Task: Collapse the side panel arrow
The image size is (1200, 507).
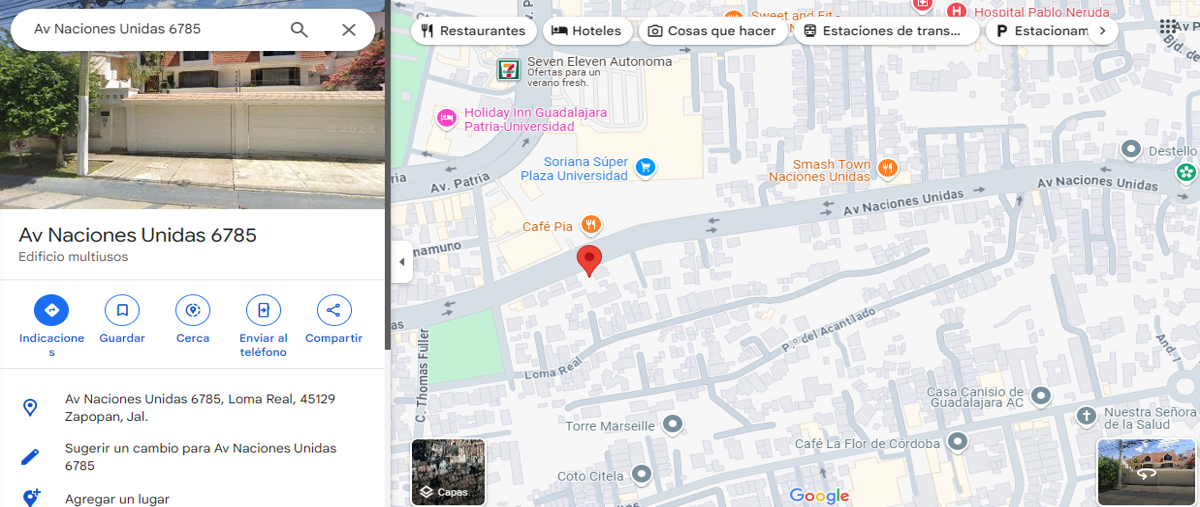Action: (x=402, y=262)
